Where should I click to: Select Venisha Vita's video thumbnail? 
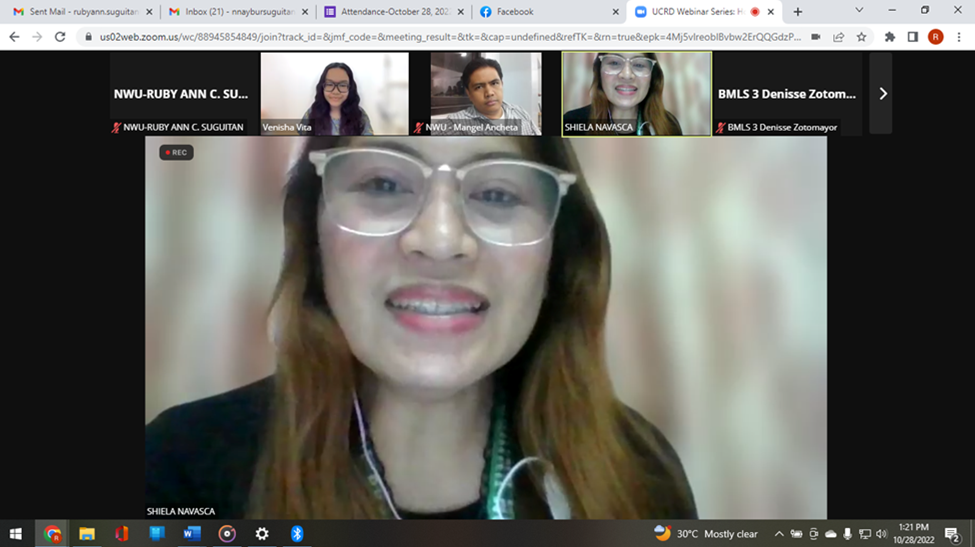tap(334, 93)
